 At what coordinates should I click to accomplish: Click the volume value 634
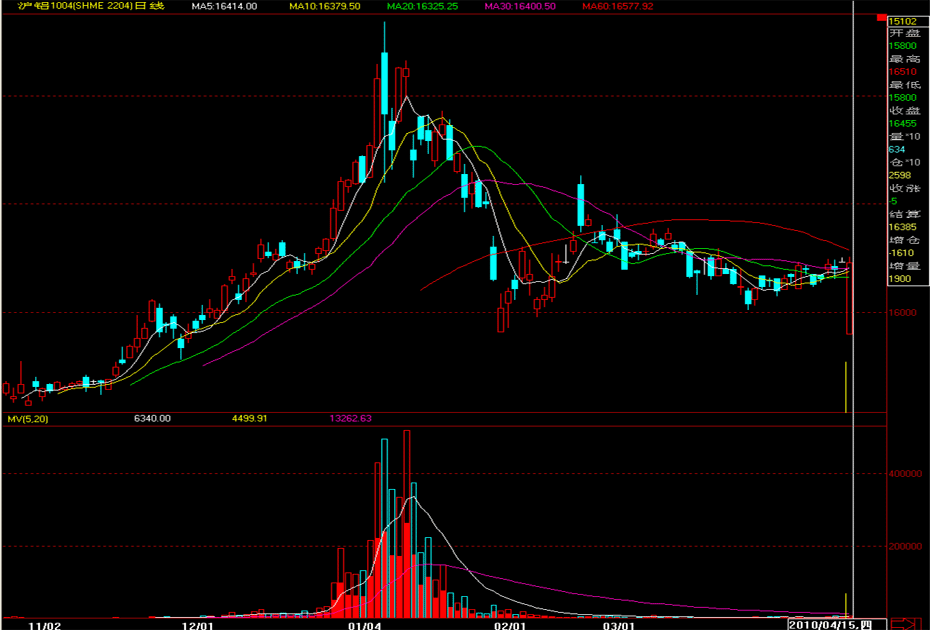coord(897,149)
